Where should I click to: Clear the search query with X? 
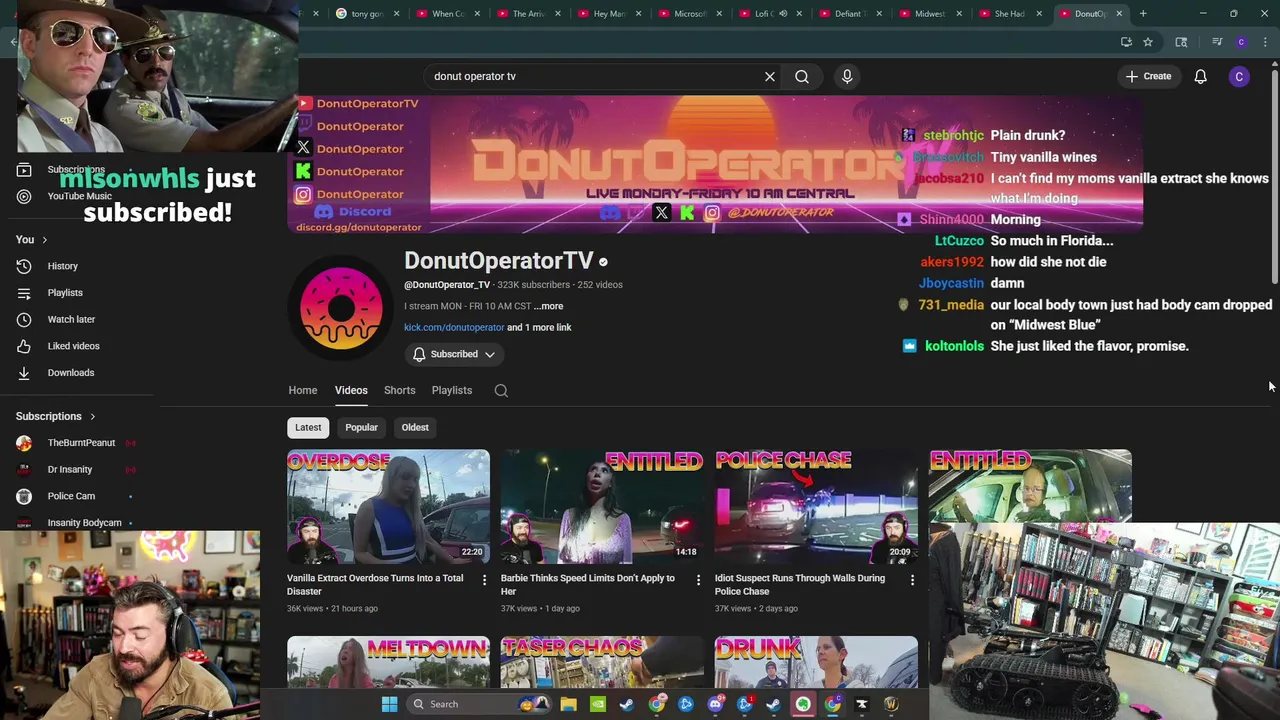tap(770, 76)
